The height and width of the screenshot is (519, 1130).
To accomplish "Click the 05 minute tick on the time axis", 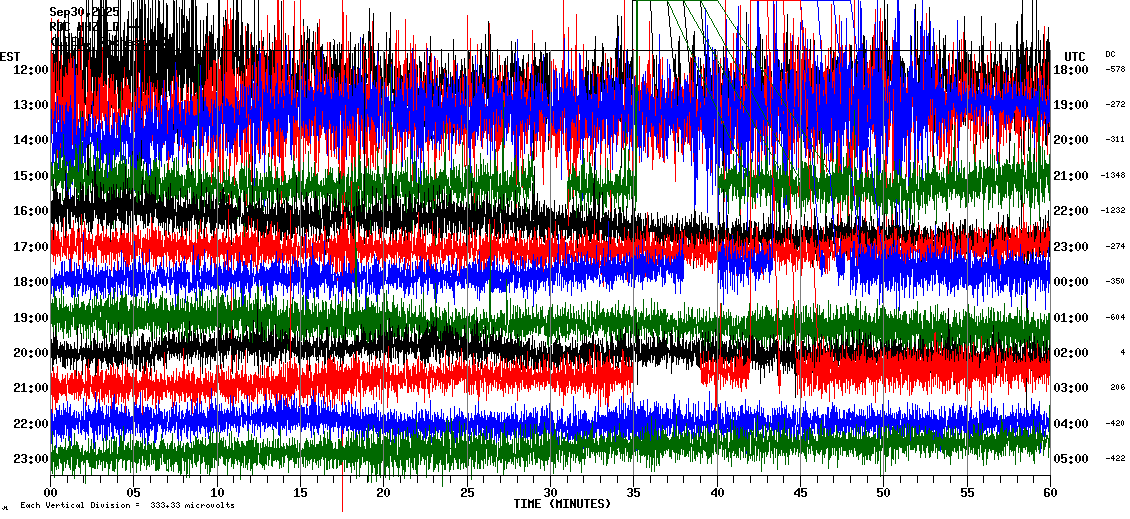I will (x=134, y=493).
